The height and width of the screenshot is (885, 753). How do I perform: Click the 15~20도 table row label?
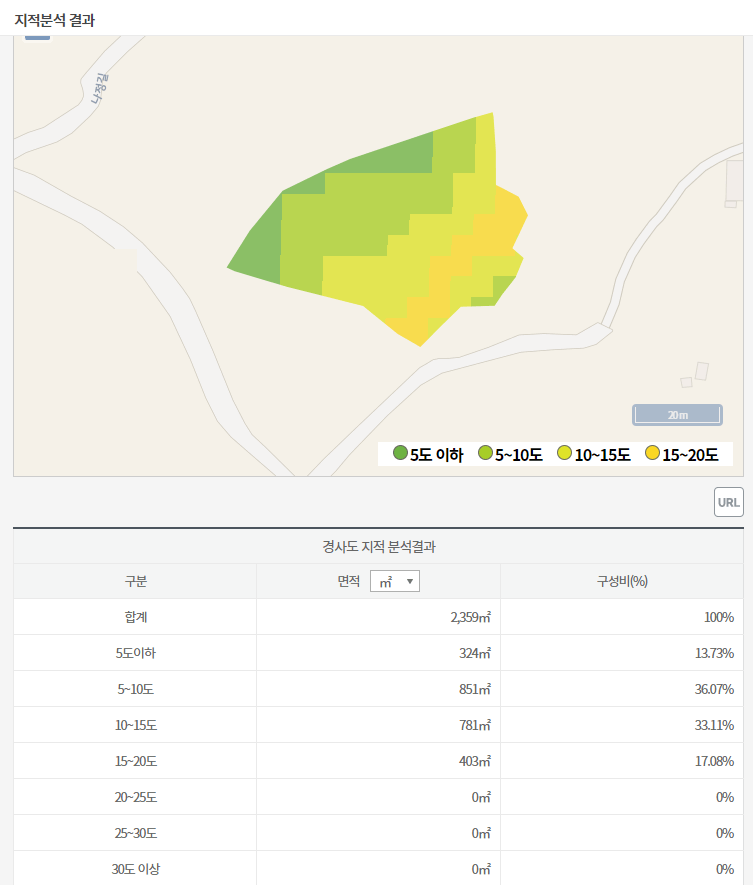tap(135, 761)
